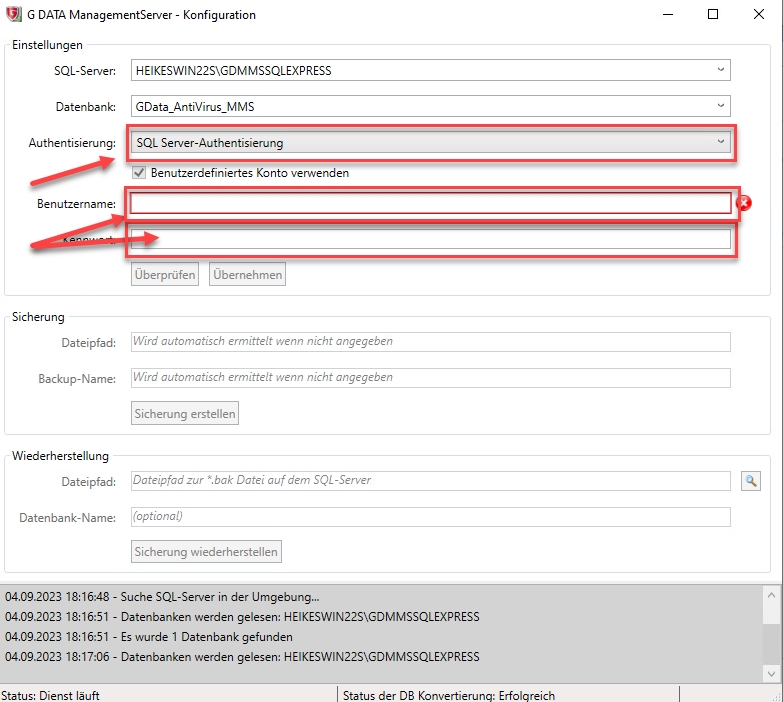
Task: Click the Sicherung erstellen button
Action: (185, 413)
